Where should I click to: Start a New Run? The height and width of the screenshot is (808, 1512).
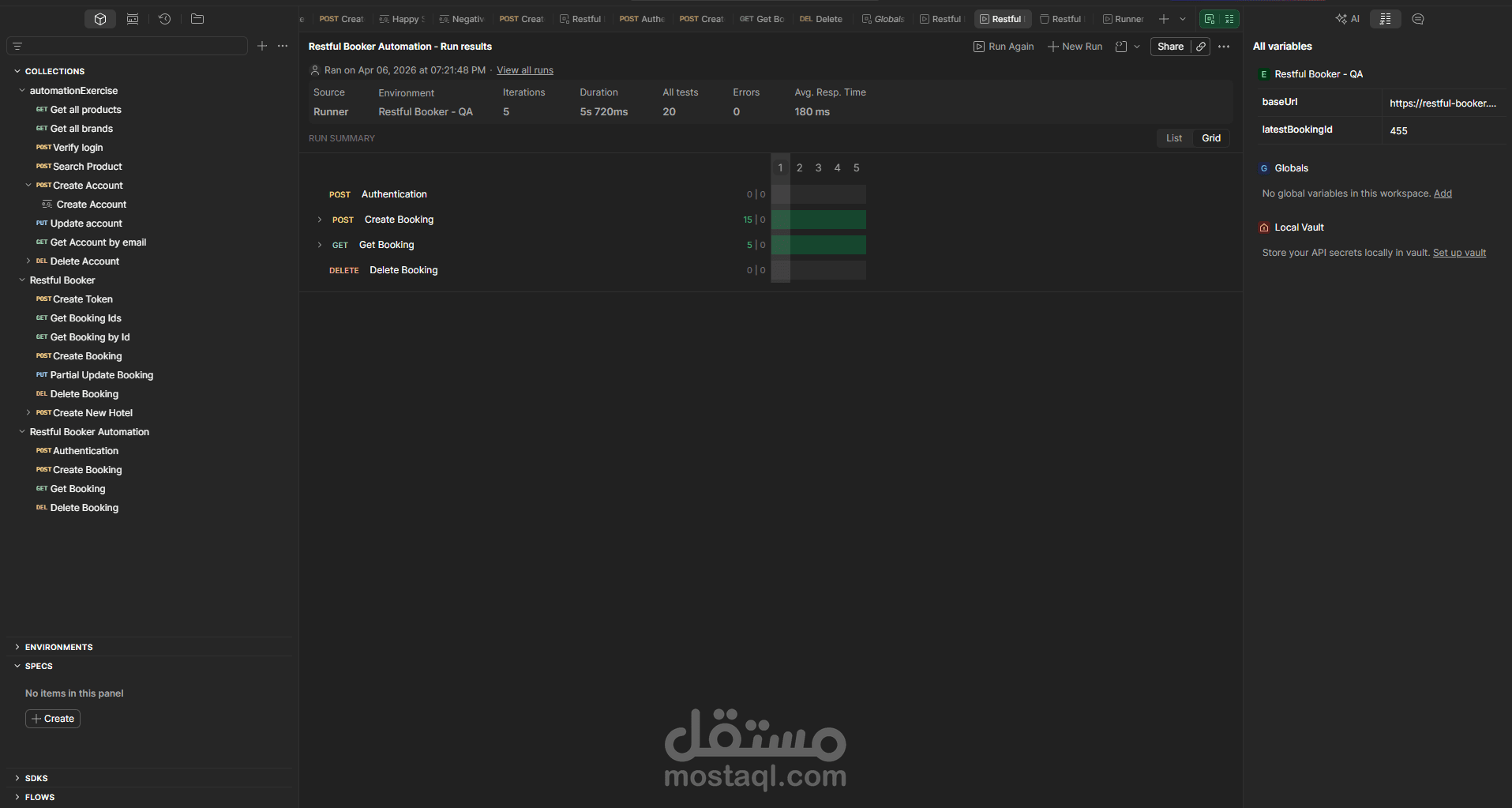pos(1075,47)
